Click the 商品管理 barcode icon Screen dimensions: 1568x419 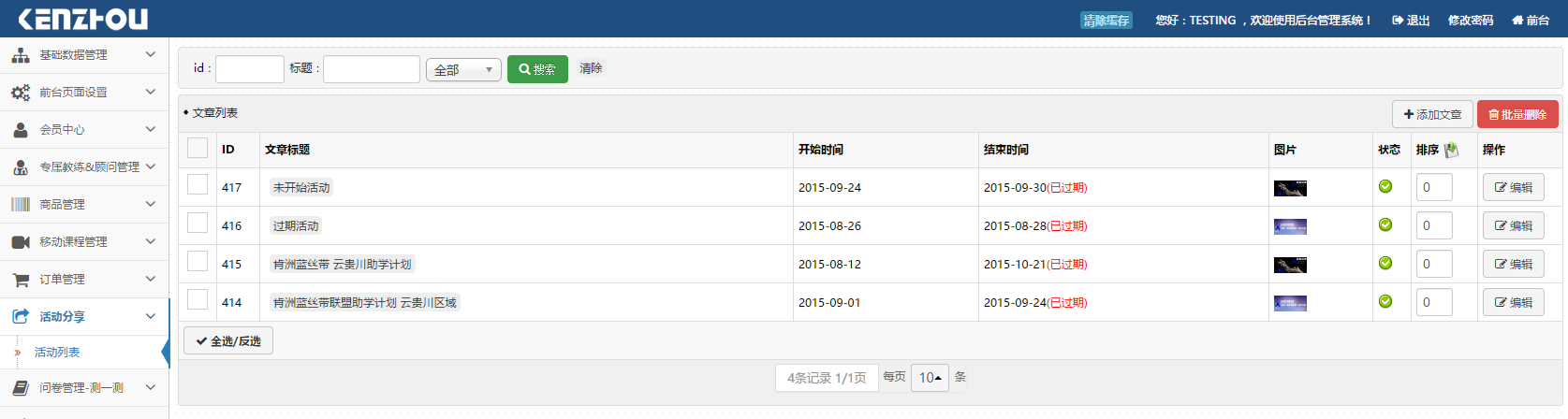(x=21, y=205)
